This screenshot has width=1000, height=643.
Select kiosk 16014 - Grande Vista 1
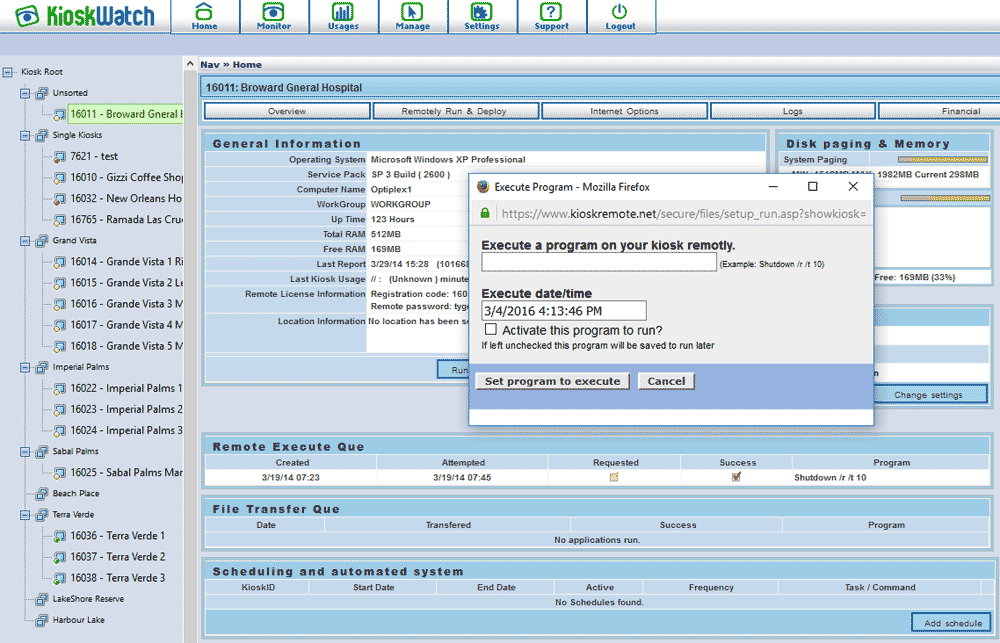pyautogui.click(x=126, y=262)
